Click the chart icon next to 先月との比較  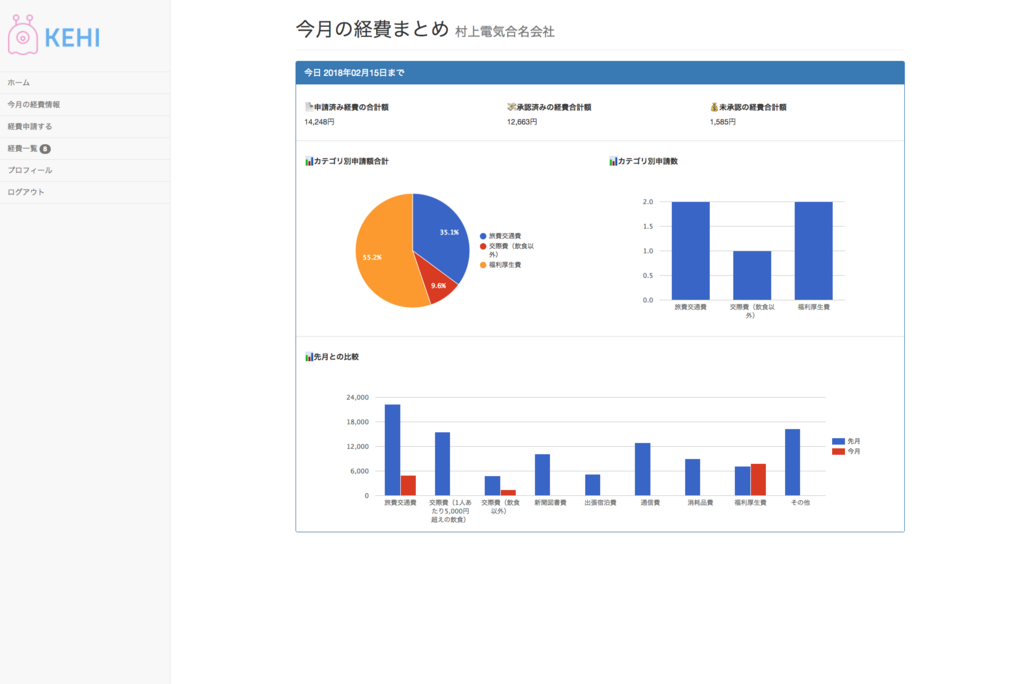[x=309, y=357]
